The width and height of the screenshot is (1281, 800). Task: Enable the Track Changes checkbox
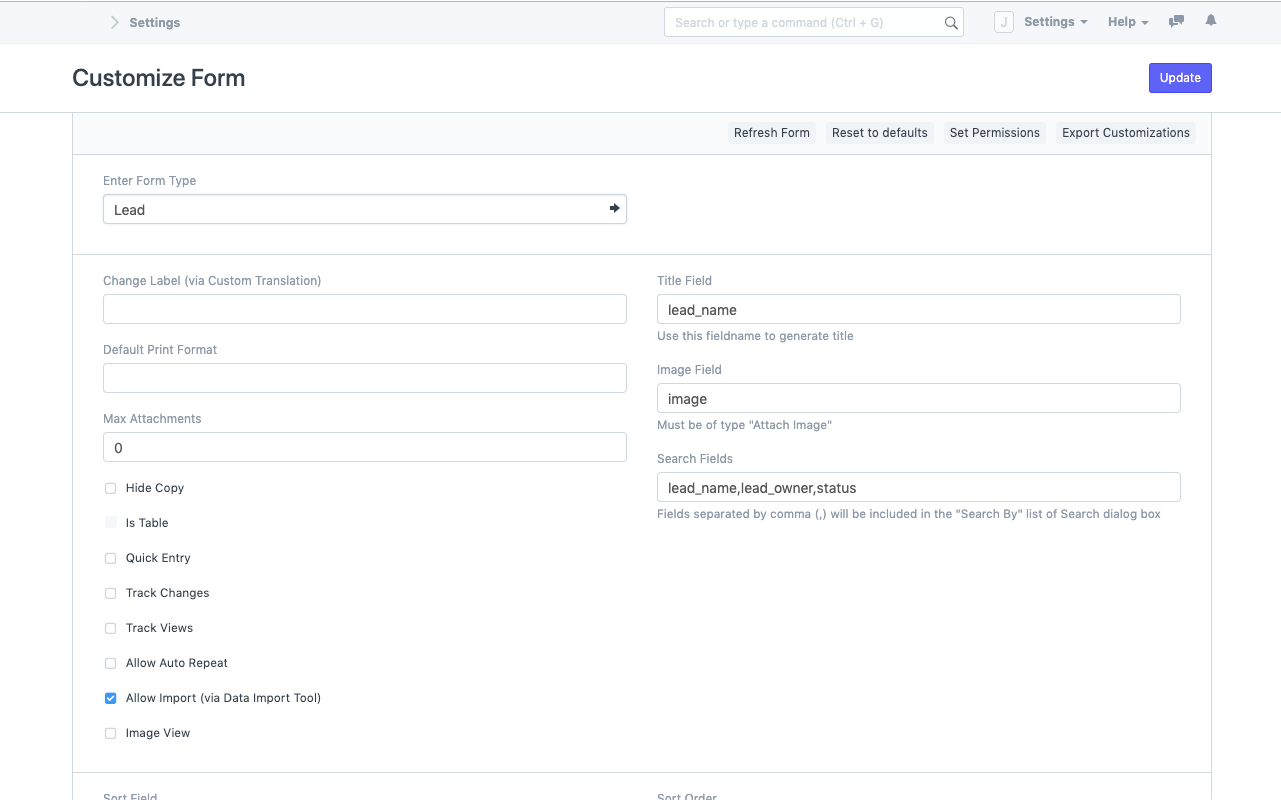[x=111, y=593]
